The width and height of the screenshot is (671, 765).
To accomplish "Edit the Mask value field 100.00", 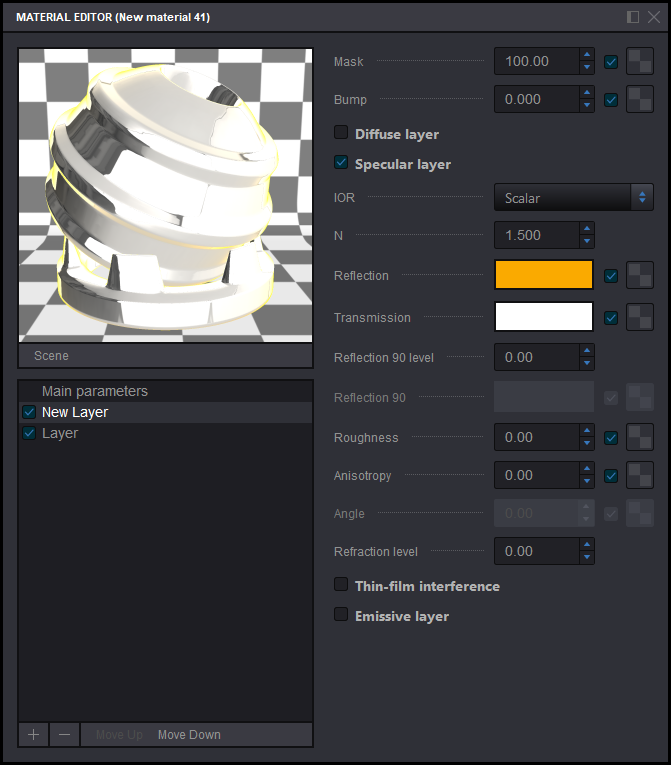I will point(537,61).
